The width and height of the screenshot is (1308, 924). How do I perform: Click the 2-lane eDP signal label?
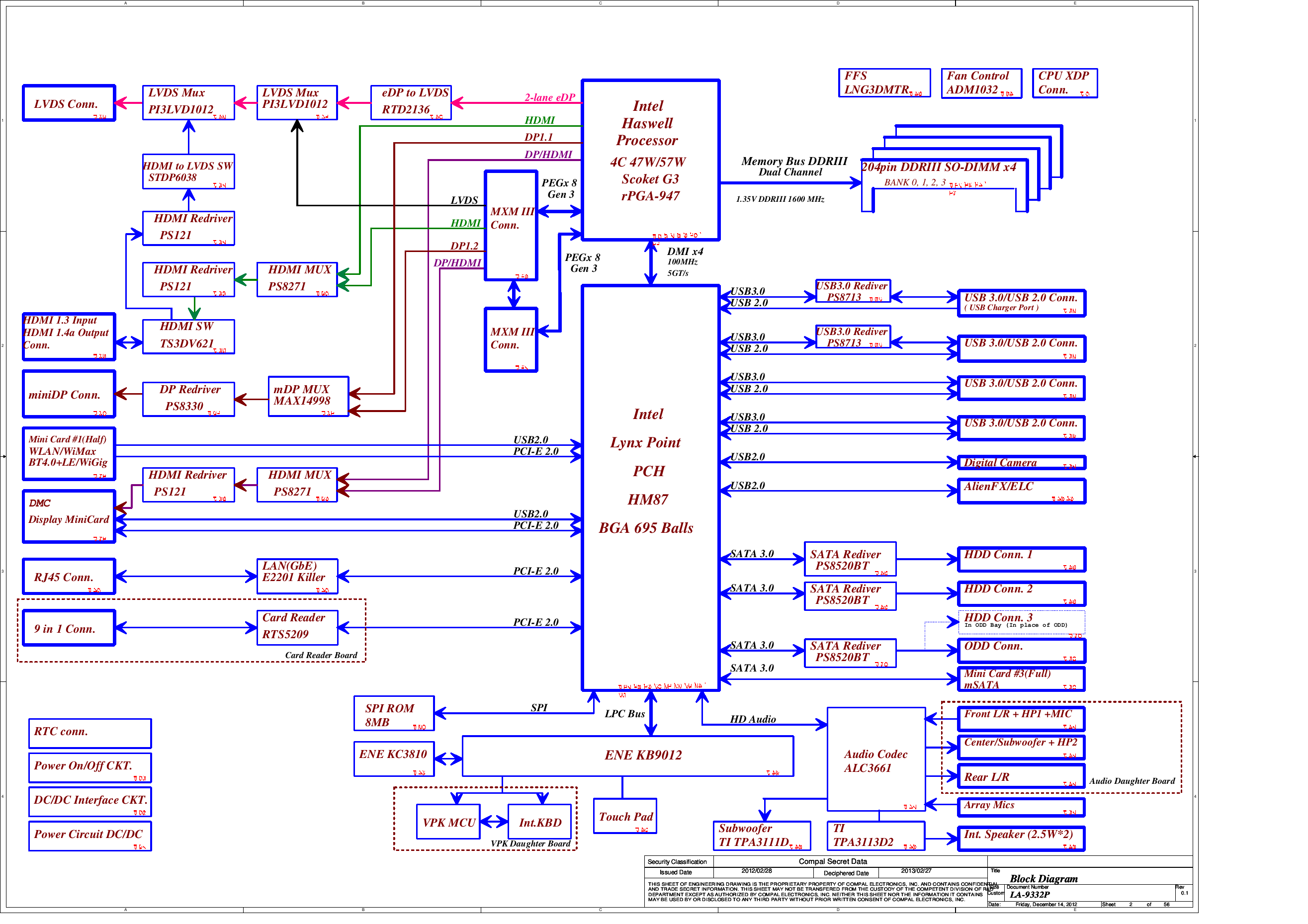tap(550, 97)
